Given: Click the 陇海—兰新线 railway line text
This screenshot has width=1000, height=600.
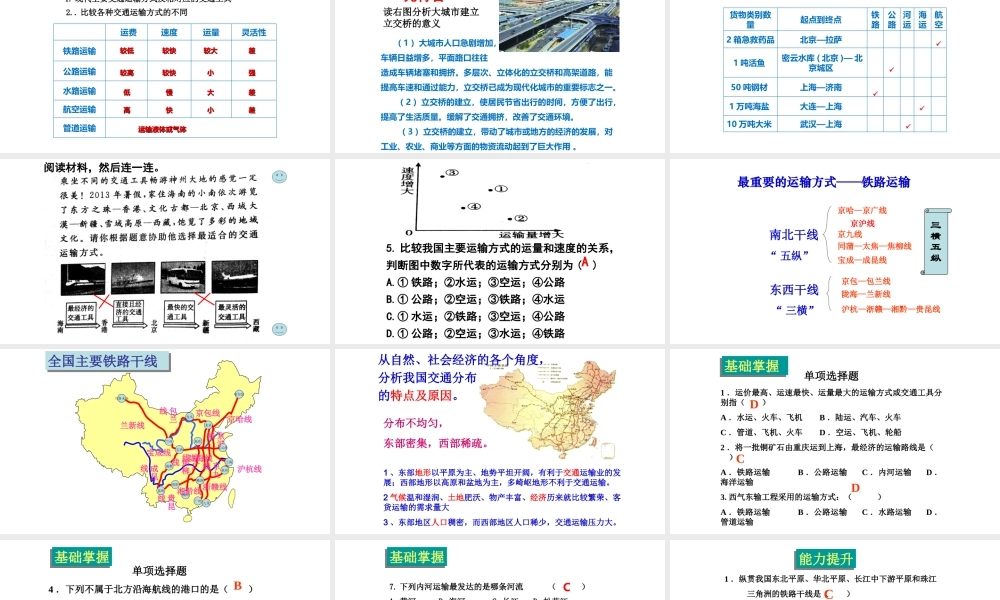Looking at the screenshot, I should pyautogui.click(x=865, y=295).
